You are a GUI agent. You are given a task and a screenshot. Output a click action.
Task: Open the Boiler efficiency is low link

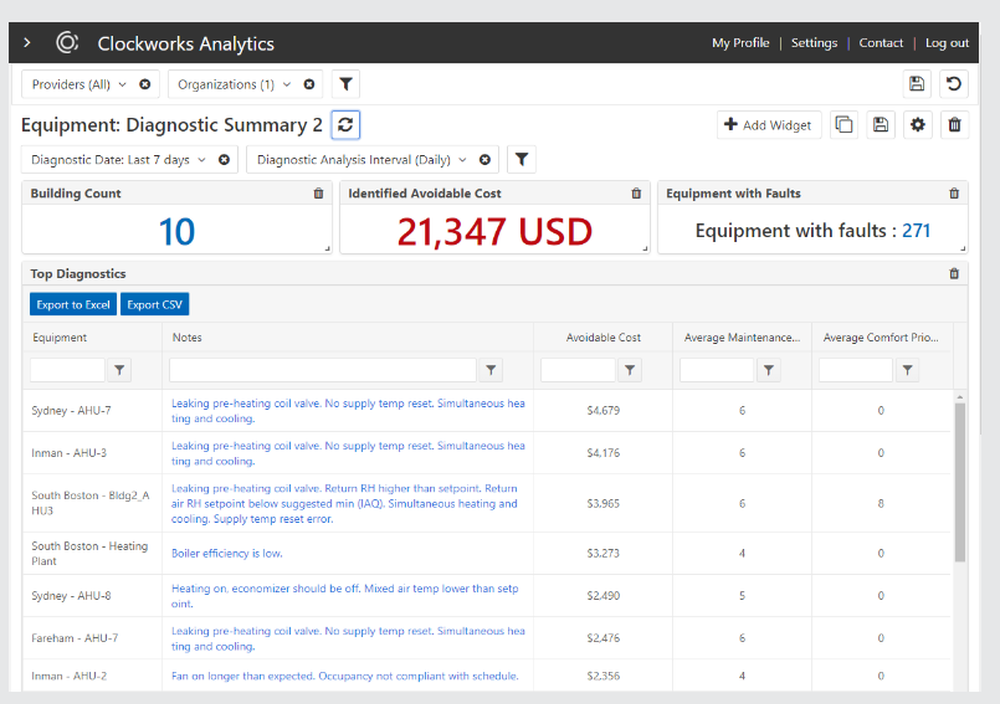point(227,554)
